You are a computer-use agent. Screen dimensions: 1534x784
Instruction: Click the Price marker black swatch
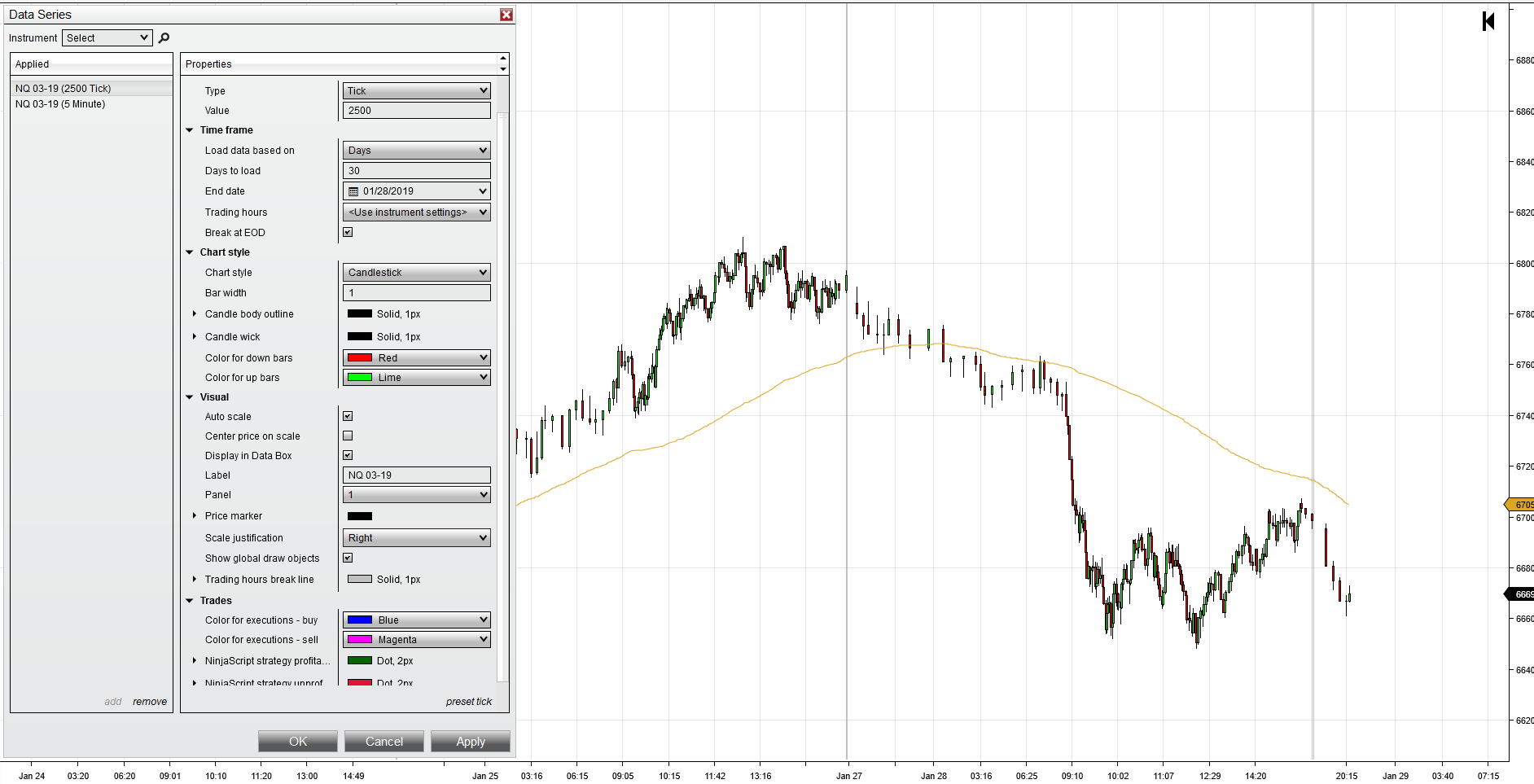[x=360, y=516]
